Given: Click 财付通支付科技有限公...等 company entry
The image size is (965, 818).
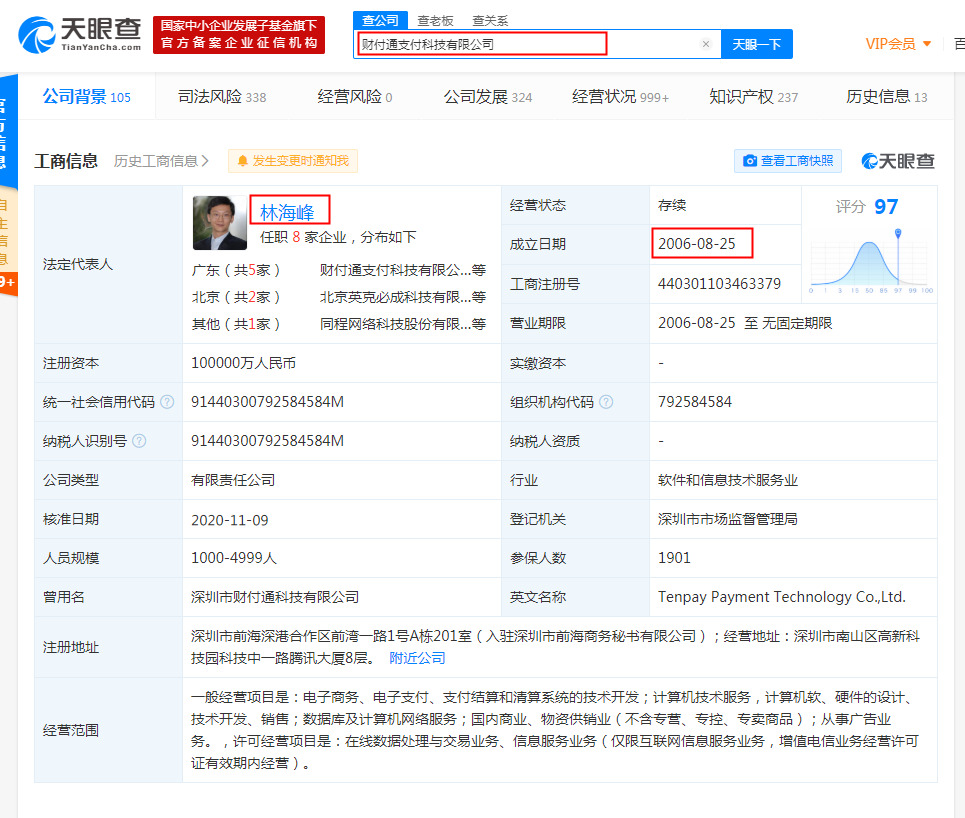Looking at the screenshot, I should click(402, 270).
